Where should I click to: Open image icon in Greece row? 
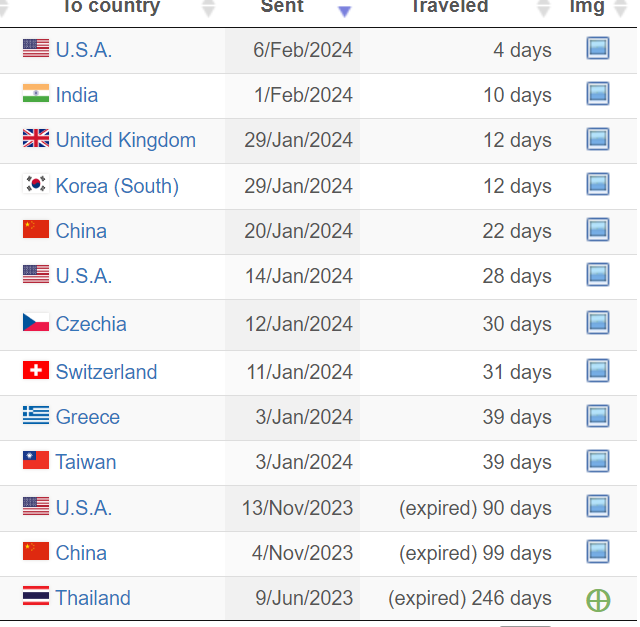[598, 416]
